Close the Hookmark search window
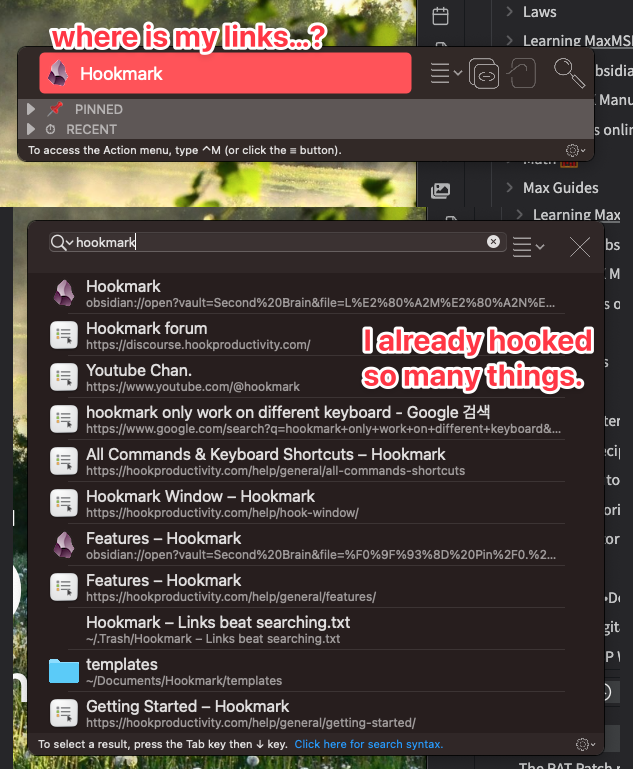Image resolution: width=633 pixels, height=769 pixels. [580, 247]
